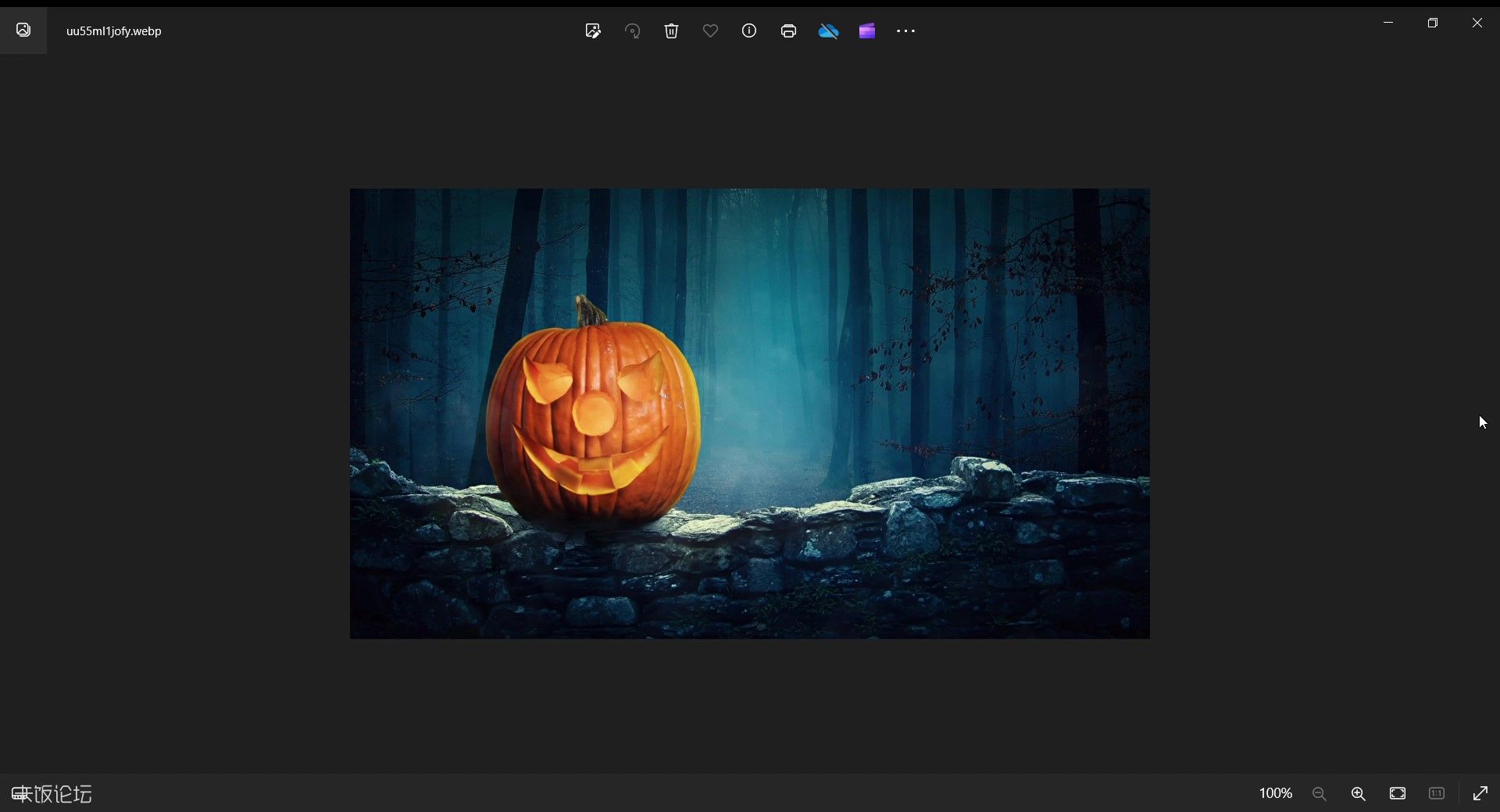Zoom out with the minus magnifier
1500x812 pixels.
1320,793
